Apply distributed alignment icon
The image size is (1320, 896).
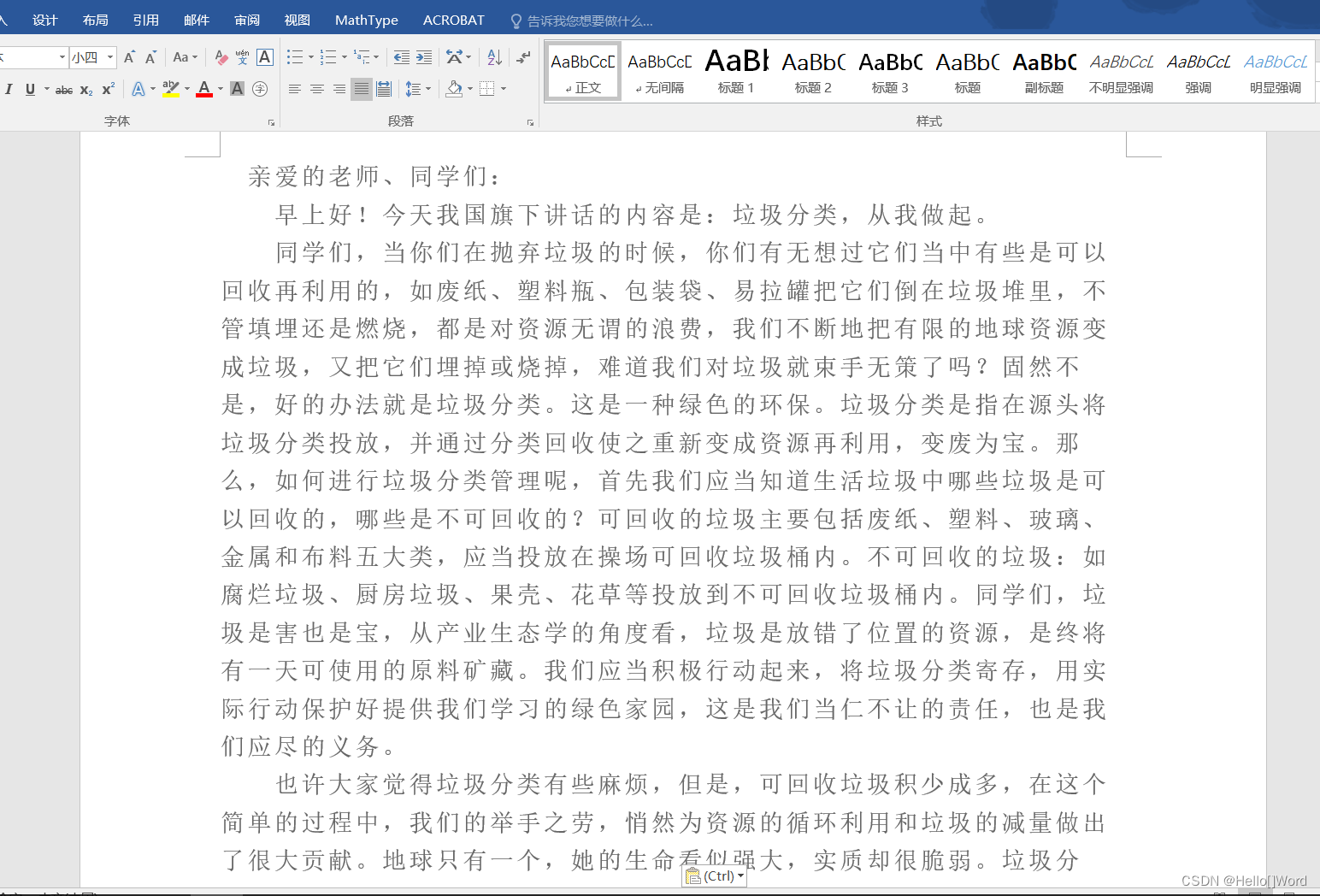pos(384,89)
